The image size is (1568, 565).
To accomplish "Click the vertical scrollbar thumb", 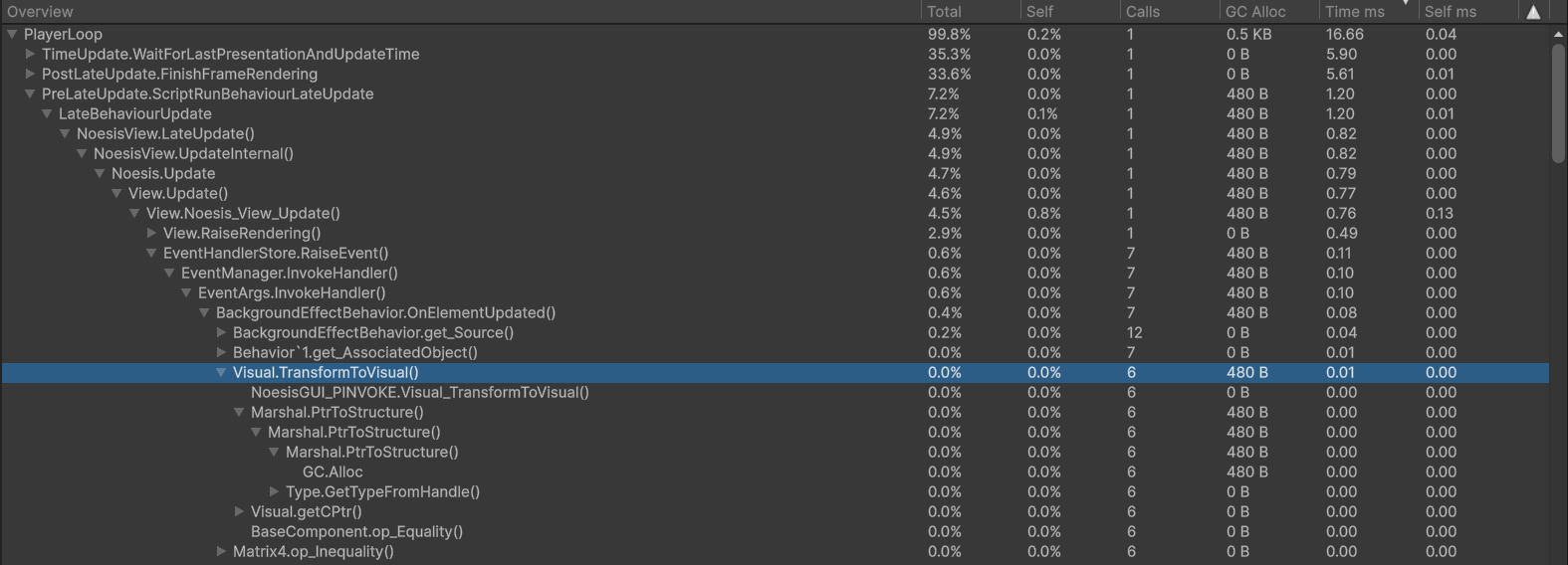I will coord(1558,103).
